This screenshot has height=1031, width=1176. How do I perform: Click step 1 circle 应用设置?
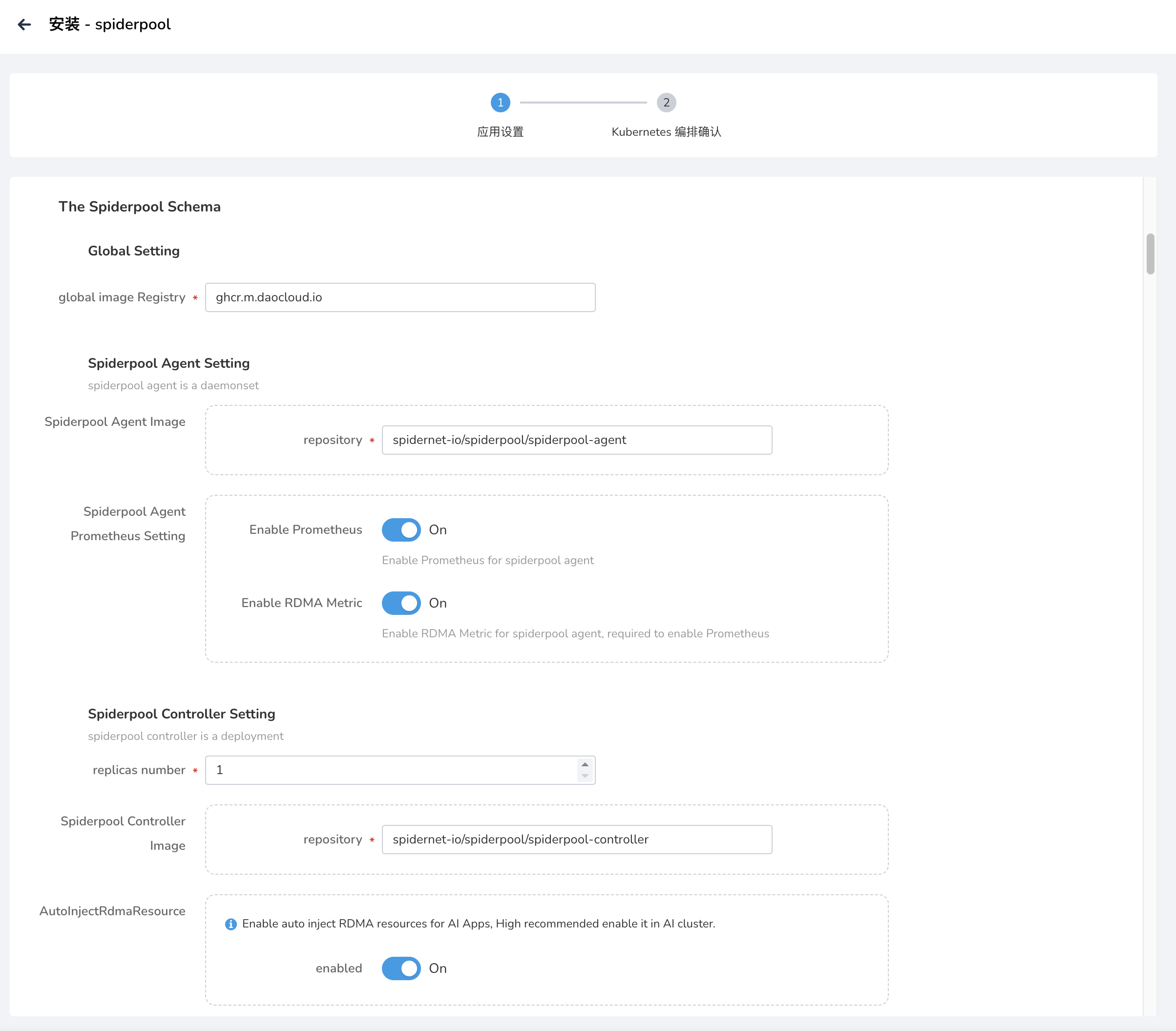pyautogui.click(x=500, y=103)
